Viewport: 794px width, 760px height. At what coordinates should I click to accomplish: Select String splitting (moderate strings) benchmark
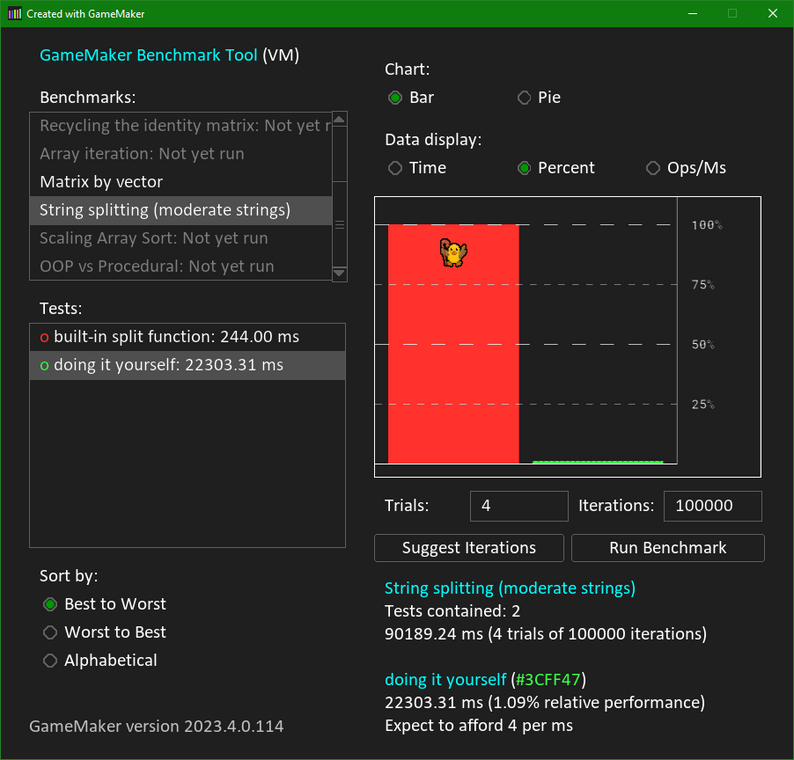pyautogui.click(x=181, y=210)
